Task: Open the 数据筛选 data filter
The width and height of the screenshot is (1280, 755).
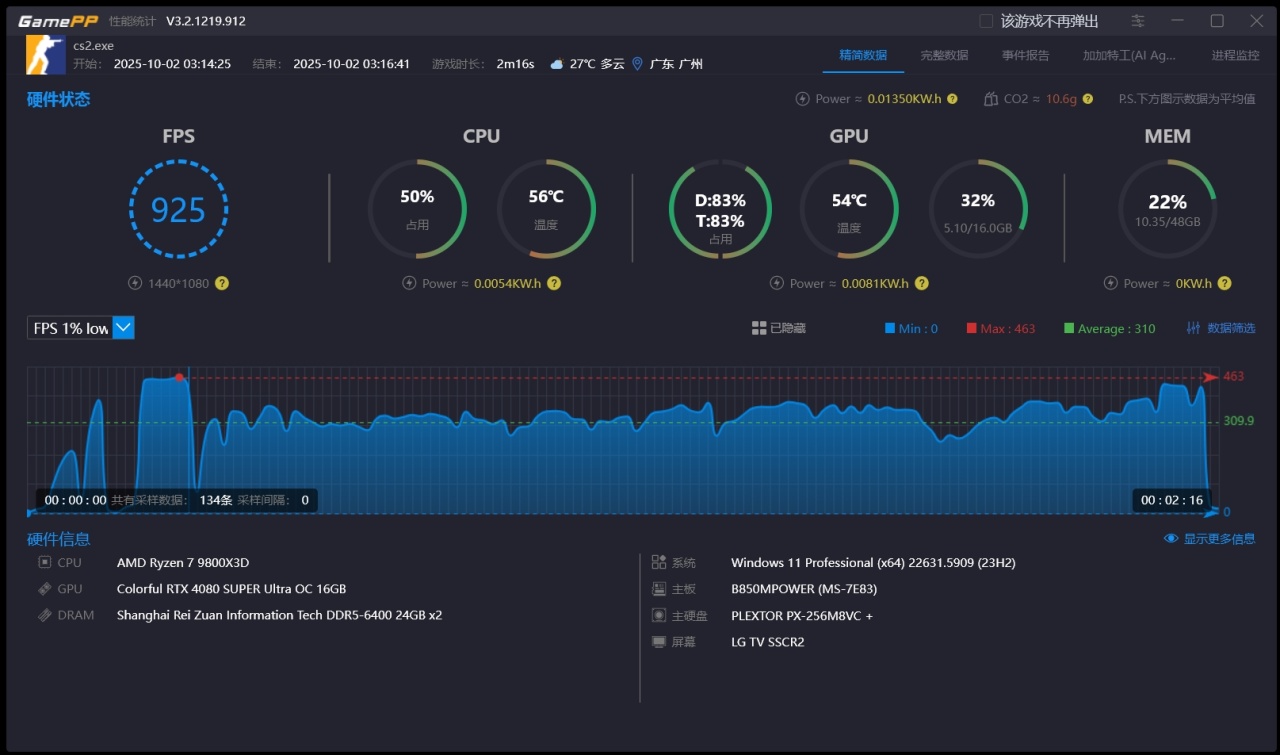Action: pyautogui.click(x=1220, y=328)
